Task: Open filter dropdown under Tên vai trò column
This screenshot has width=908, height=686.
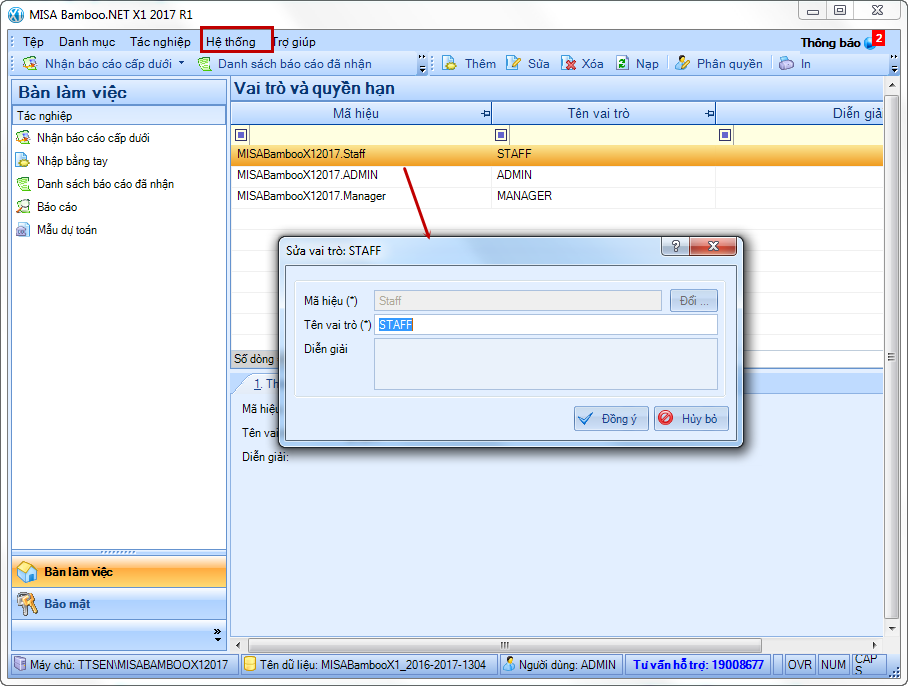Action: 501,135
